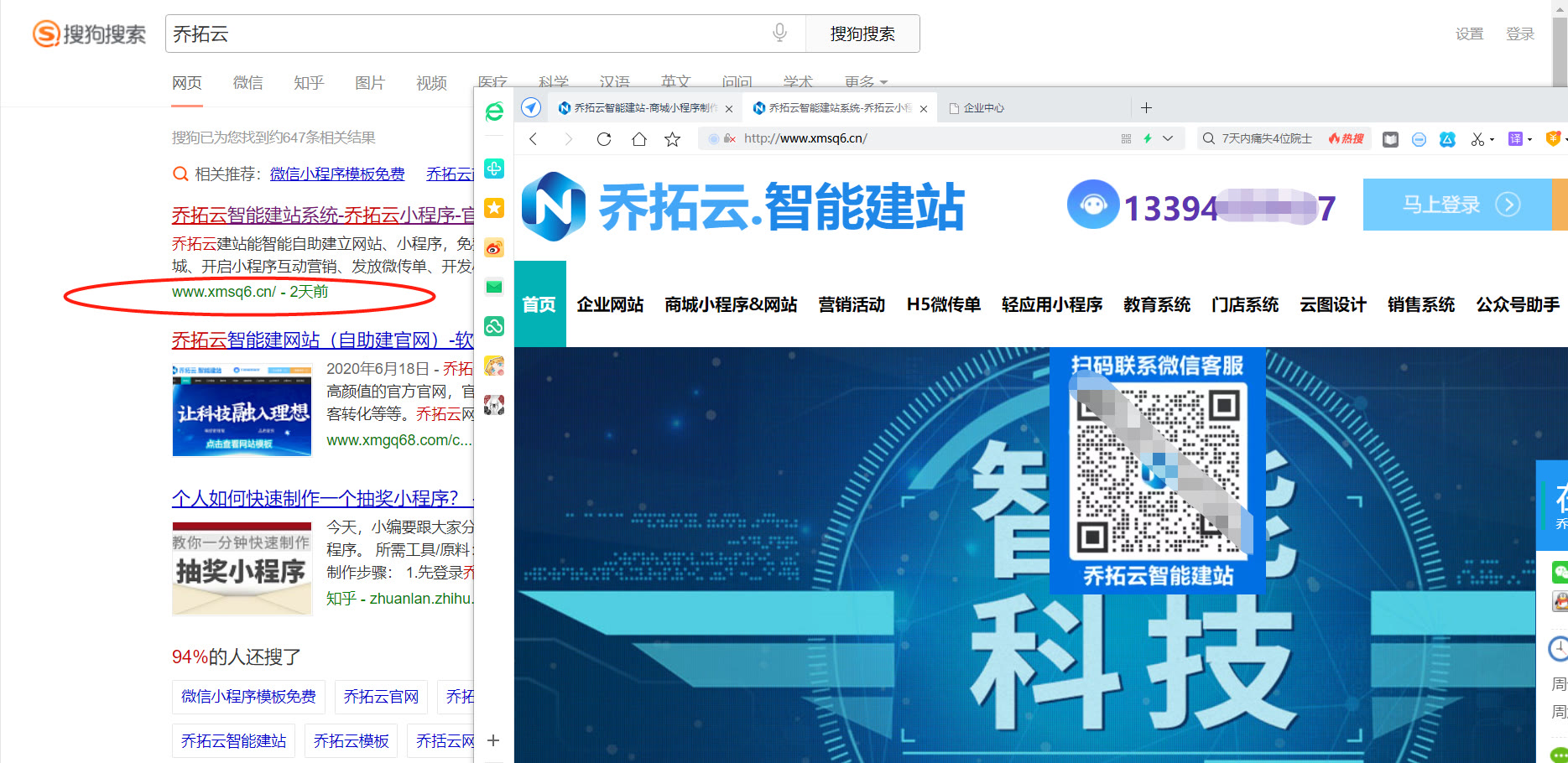1568x763 pixels.
Task: Toggle the green lightning speed mode
Action: coord(1148,138)
